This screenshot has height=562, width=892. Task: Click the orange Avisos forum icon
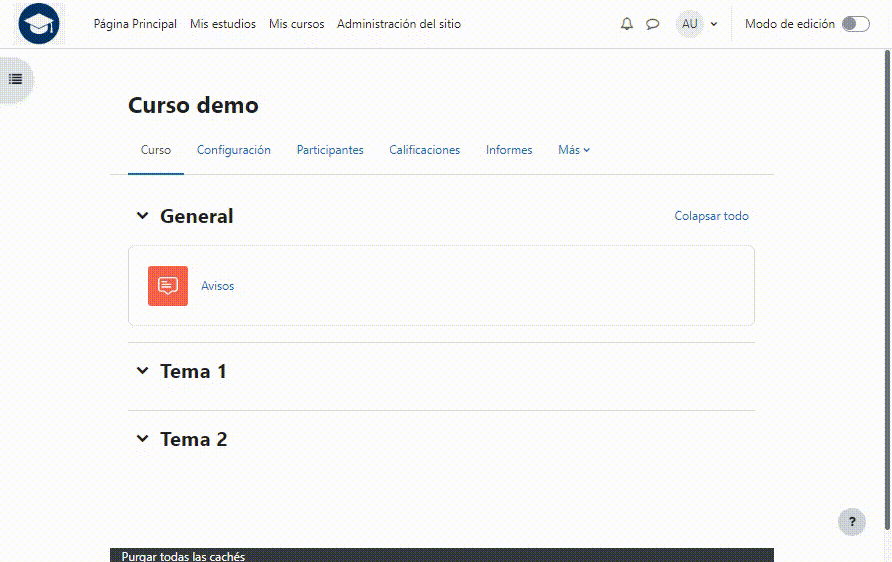pos(168,286)
